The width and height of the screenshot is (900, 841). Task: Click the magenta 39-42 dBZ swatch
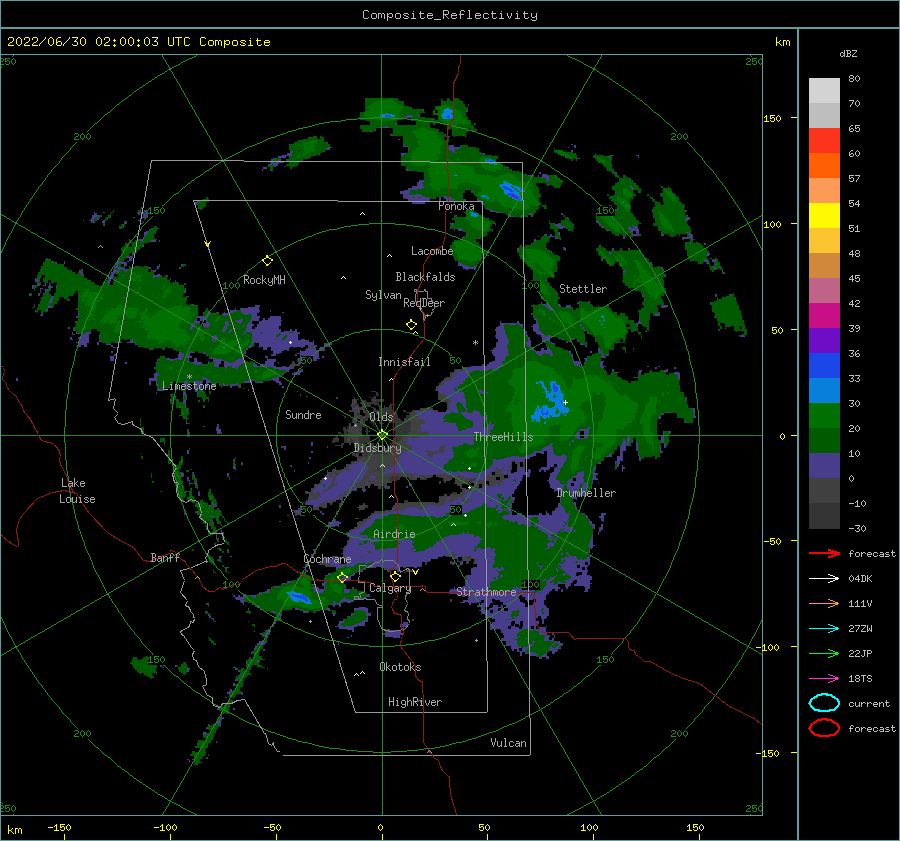(824, 315)
